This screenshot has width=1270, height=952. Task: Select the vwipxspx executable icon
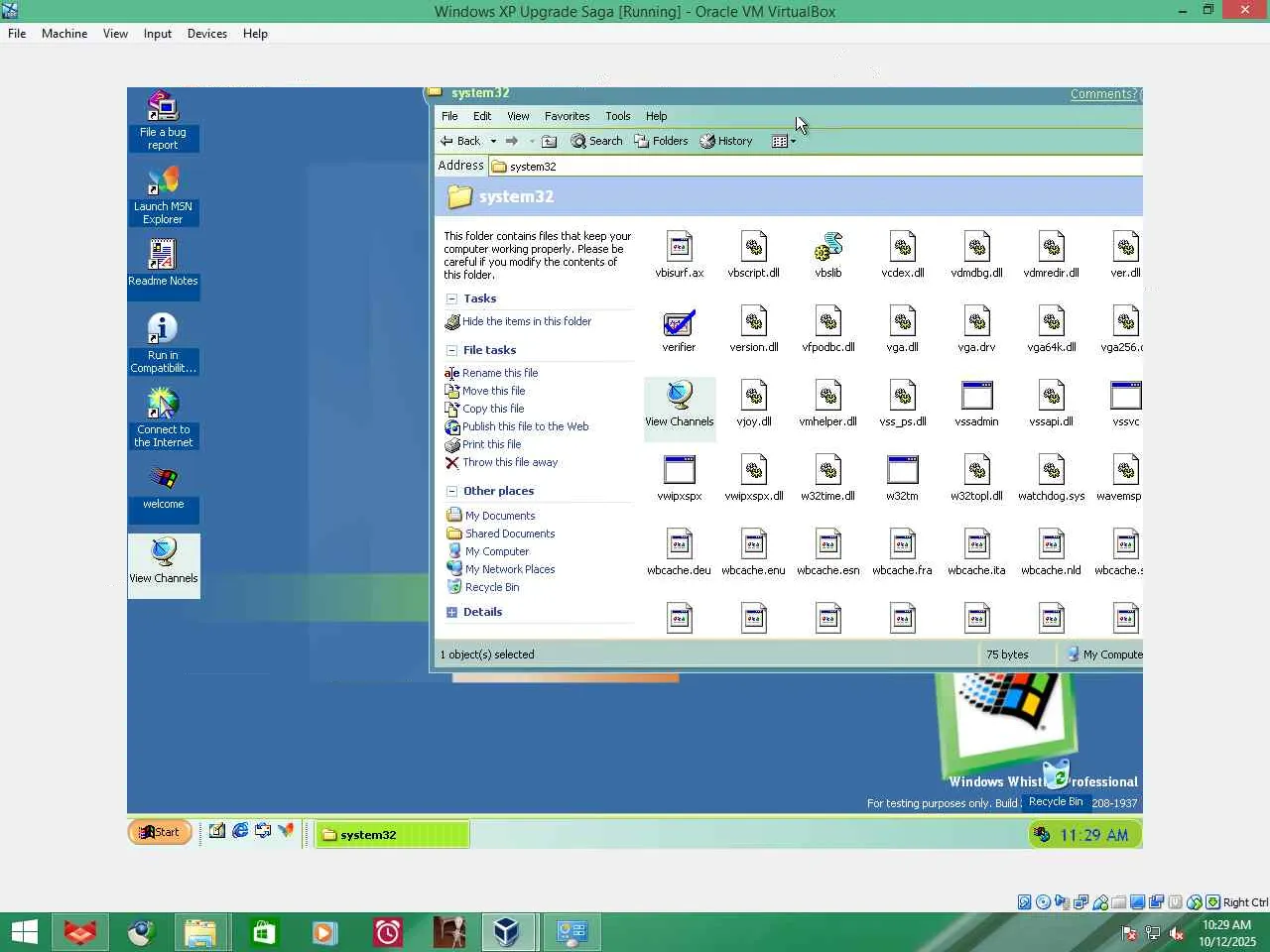click(x=680, y=478)
